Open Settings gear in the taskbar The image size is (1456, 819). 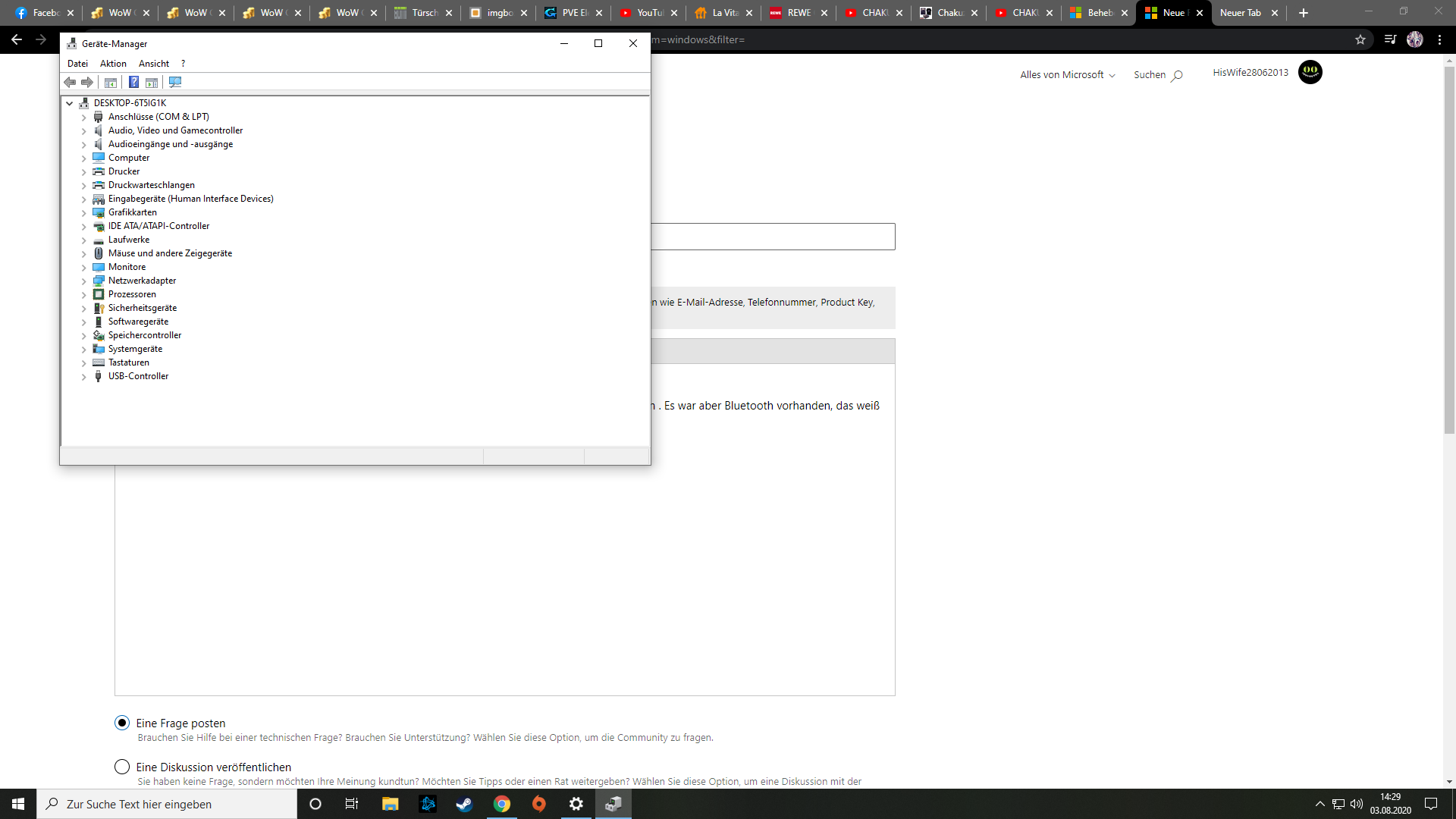coord(576,804)
